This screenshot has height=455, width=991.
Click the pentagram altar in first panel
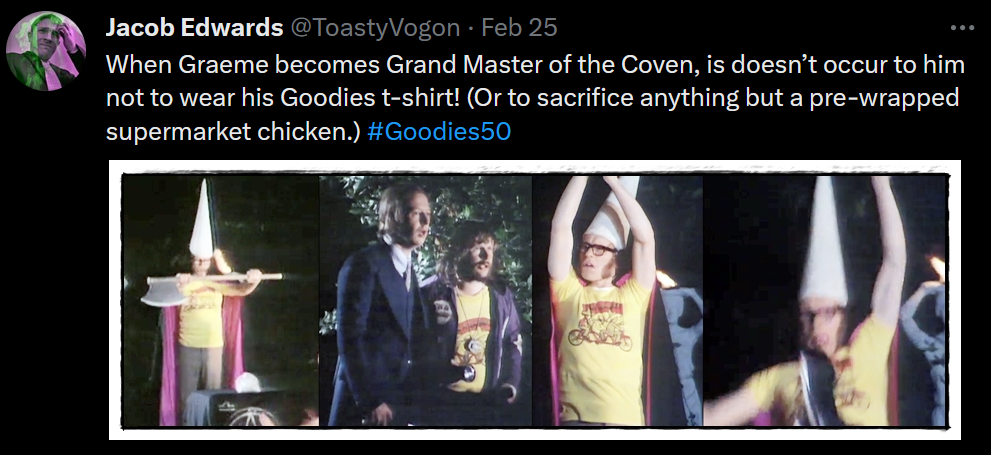tap(248, 408)
